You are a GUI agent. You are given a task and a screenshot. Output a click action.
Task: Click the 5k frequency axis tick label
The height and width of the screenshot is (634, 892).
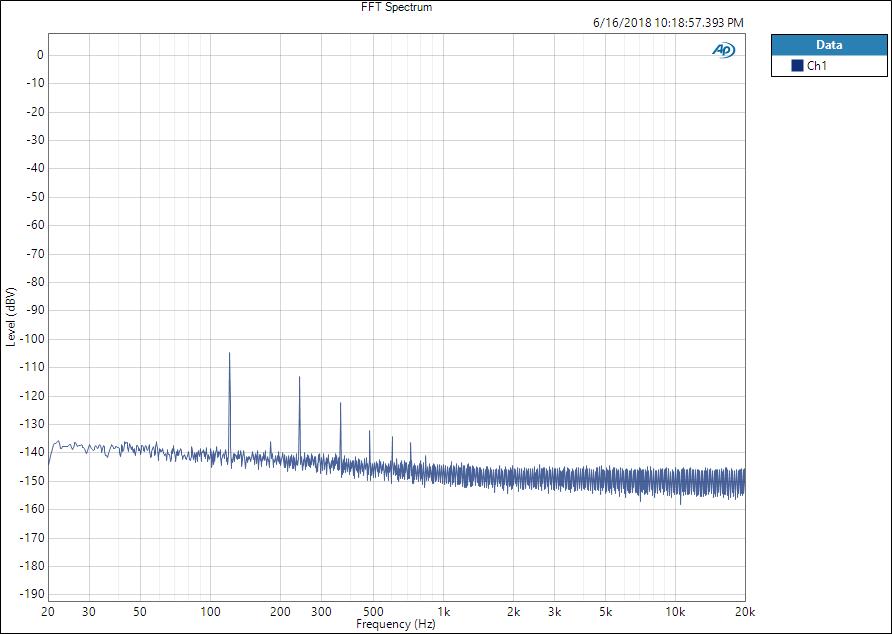coord(606,612)
